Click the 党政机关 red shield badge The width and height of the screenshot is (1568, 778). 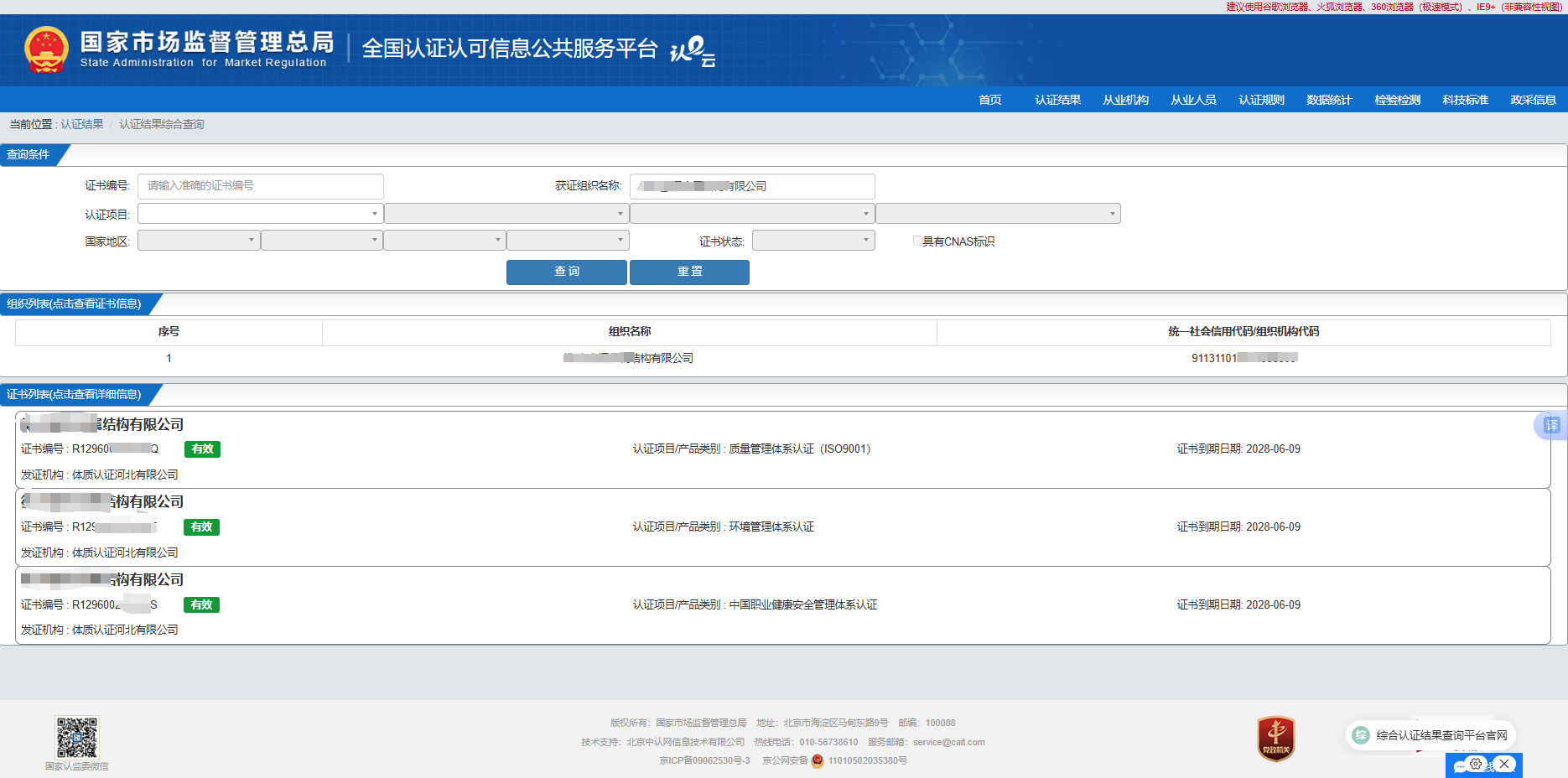[x=1275, y=739]
